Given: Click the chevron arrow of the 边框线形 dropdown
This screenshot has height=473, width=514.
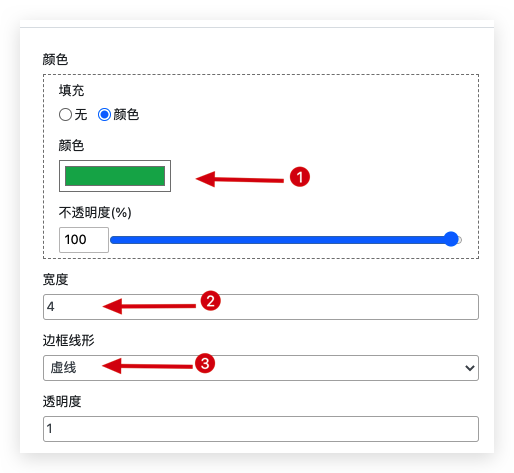Looking at the screenshot, I should point(470,368).
